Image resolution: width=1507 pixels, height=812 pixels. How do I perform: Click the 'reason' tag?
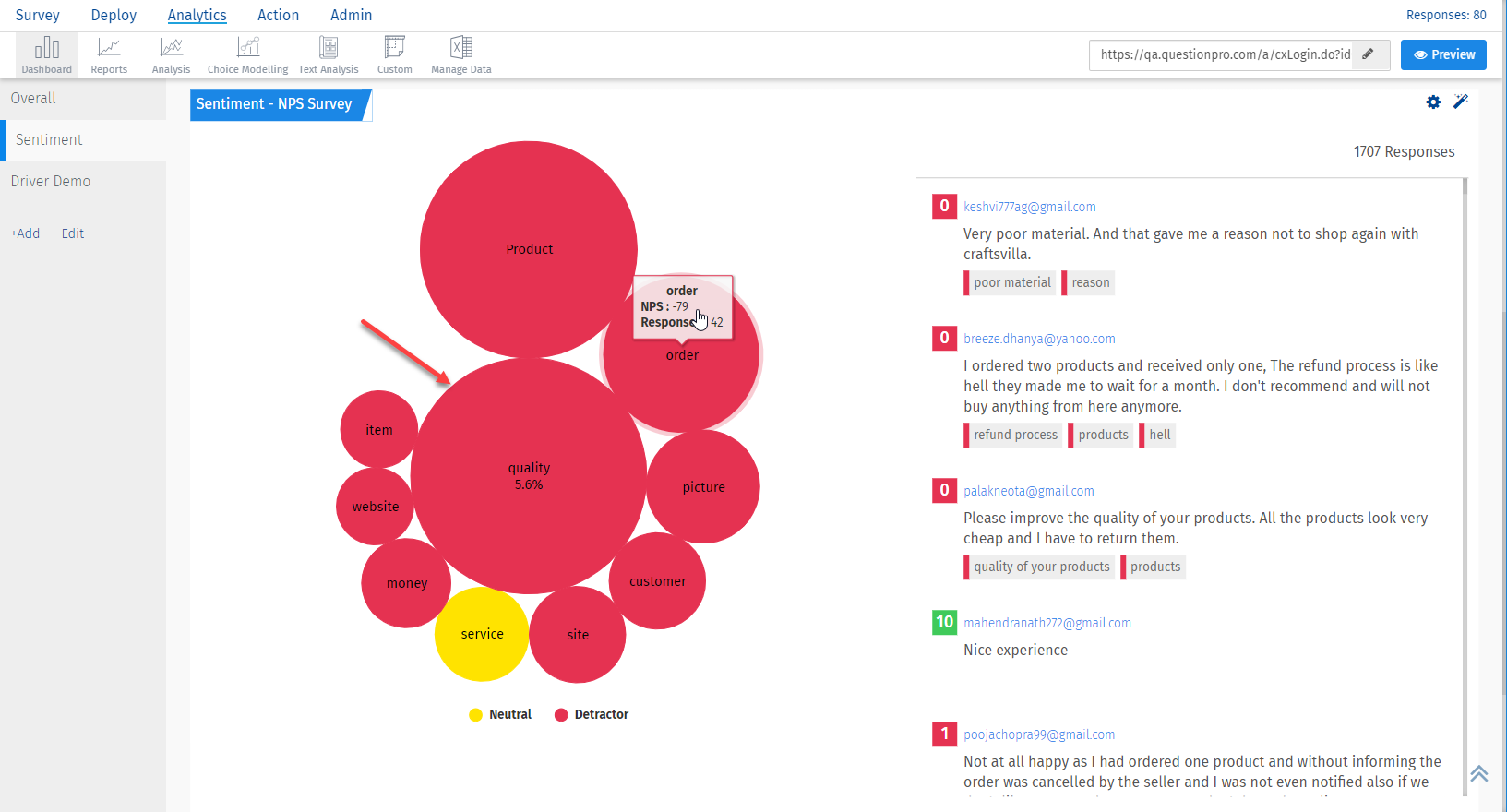pos(1088,282)
